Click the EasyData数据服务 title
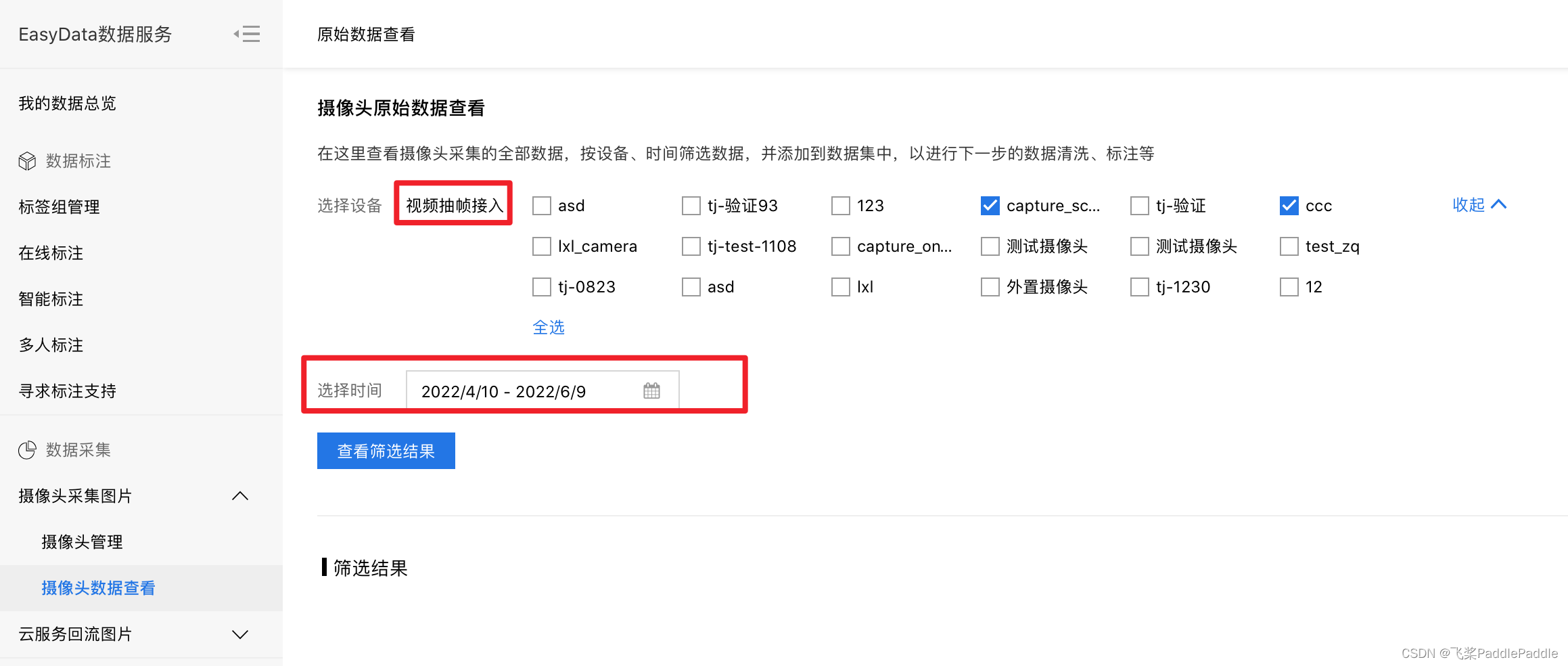 click(x=95, y=35)
